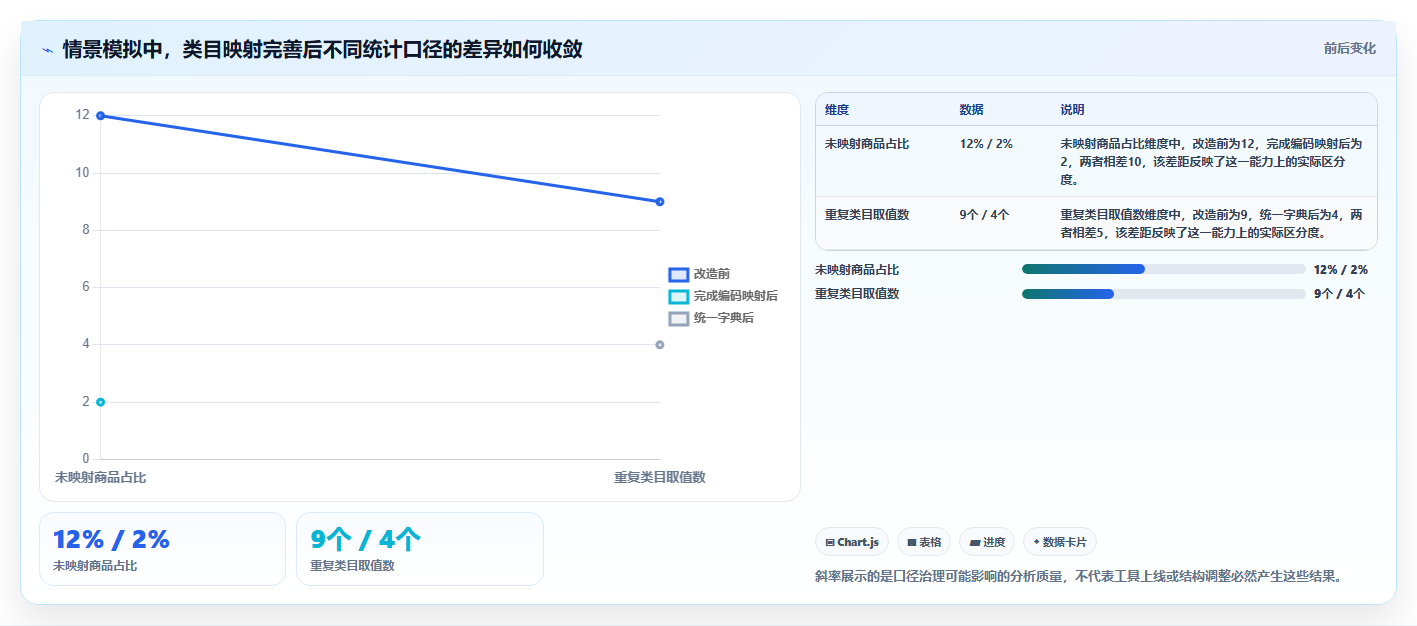Click y-axis tick label 6
Image resolution: width=1417 pixels, height=626 pixels.
[85, 288]
